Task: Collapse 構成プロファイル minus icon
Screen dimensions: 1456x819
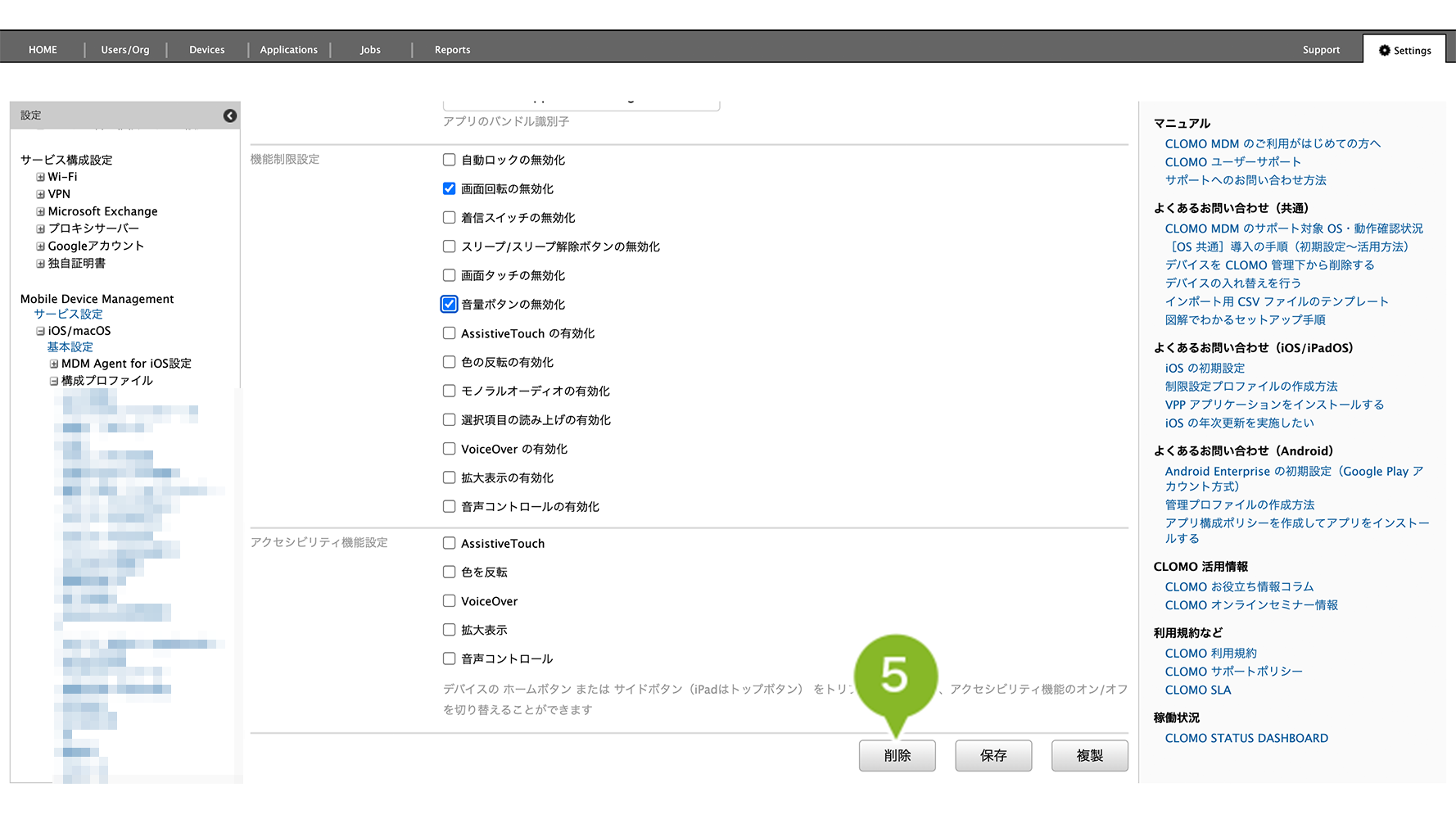Action: [x=54, y=381]
